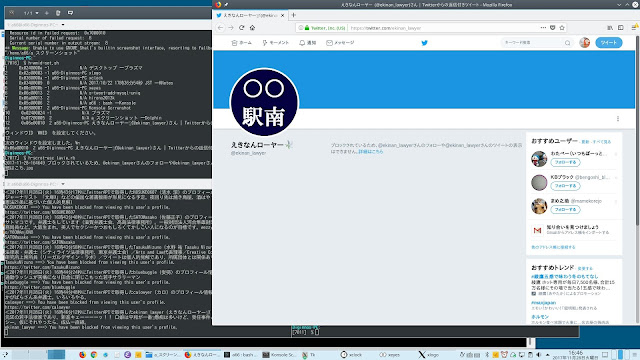The image size is (640, 360).
Task: Switch to a66 : bash taskbar entry
Action: click(241, 355)
